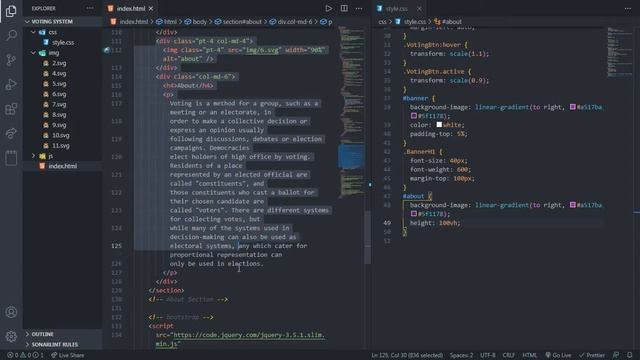Click div.col-md-6 in the breadcrumb
Image resolution: width=640 pixels, height=360 pixels.
[x=291, y=22]
